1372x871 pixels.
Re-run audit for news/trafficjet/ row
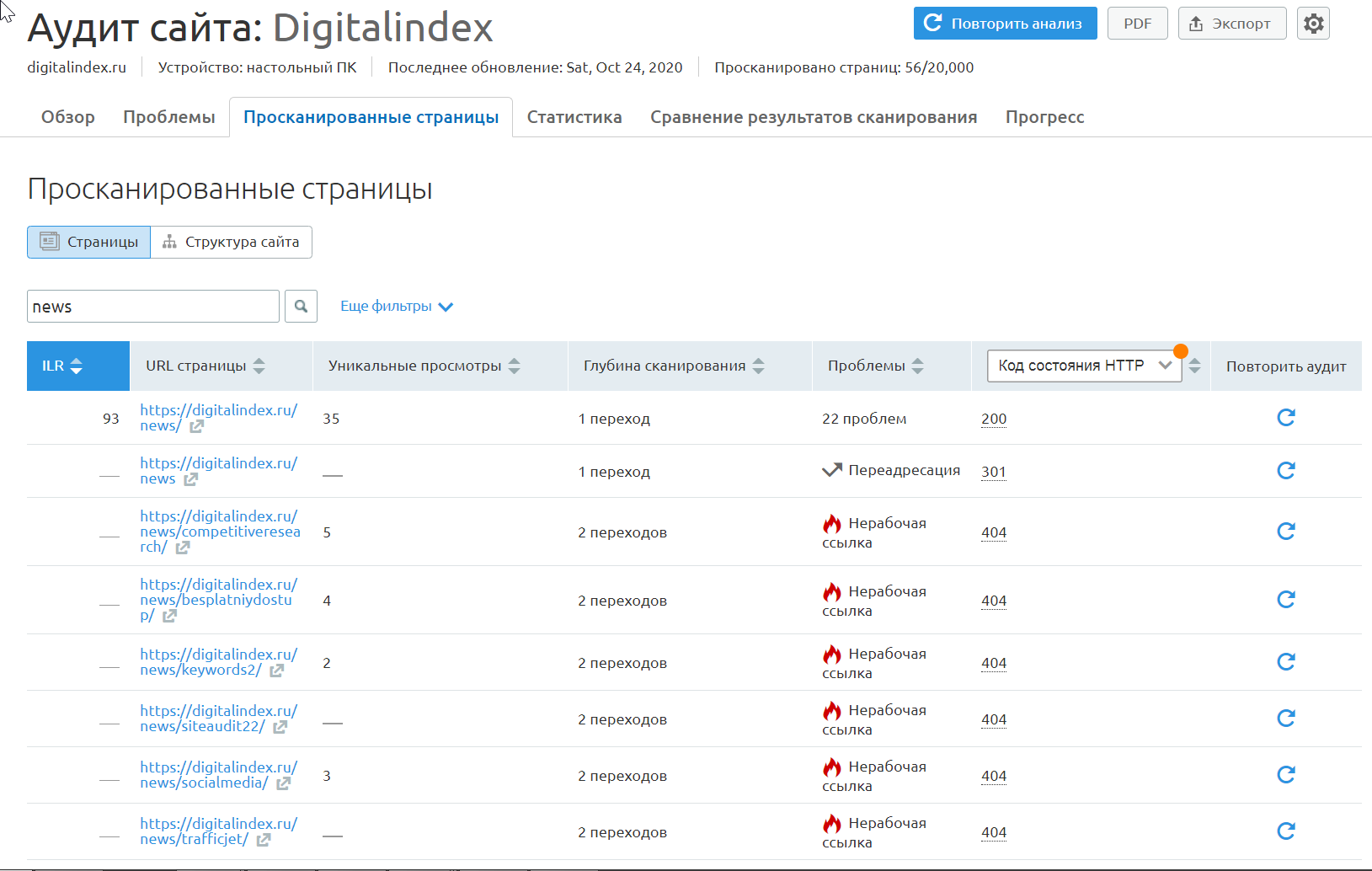(1285, 831)
